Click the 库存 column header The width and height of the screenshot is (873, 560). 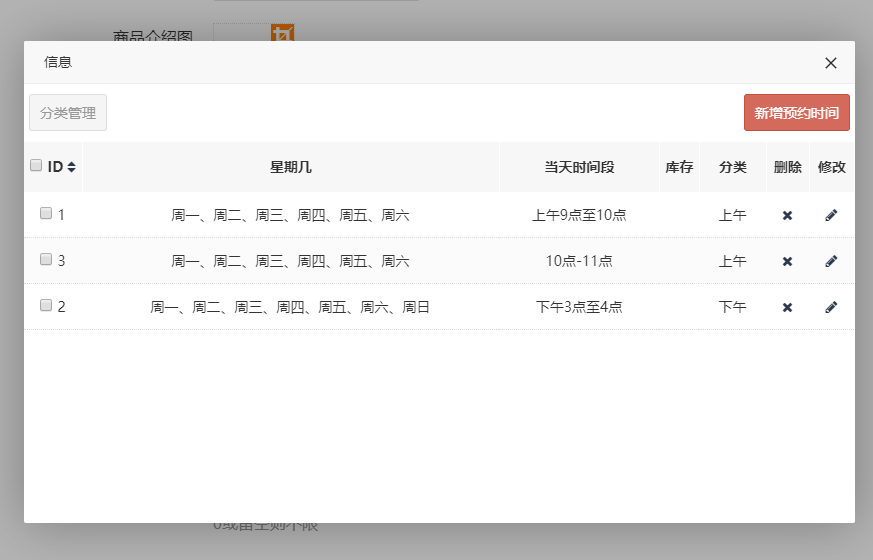click(x=679, y=167)
